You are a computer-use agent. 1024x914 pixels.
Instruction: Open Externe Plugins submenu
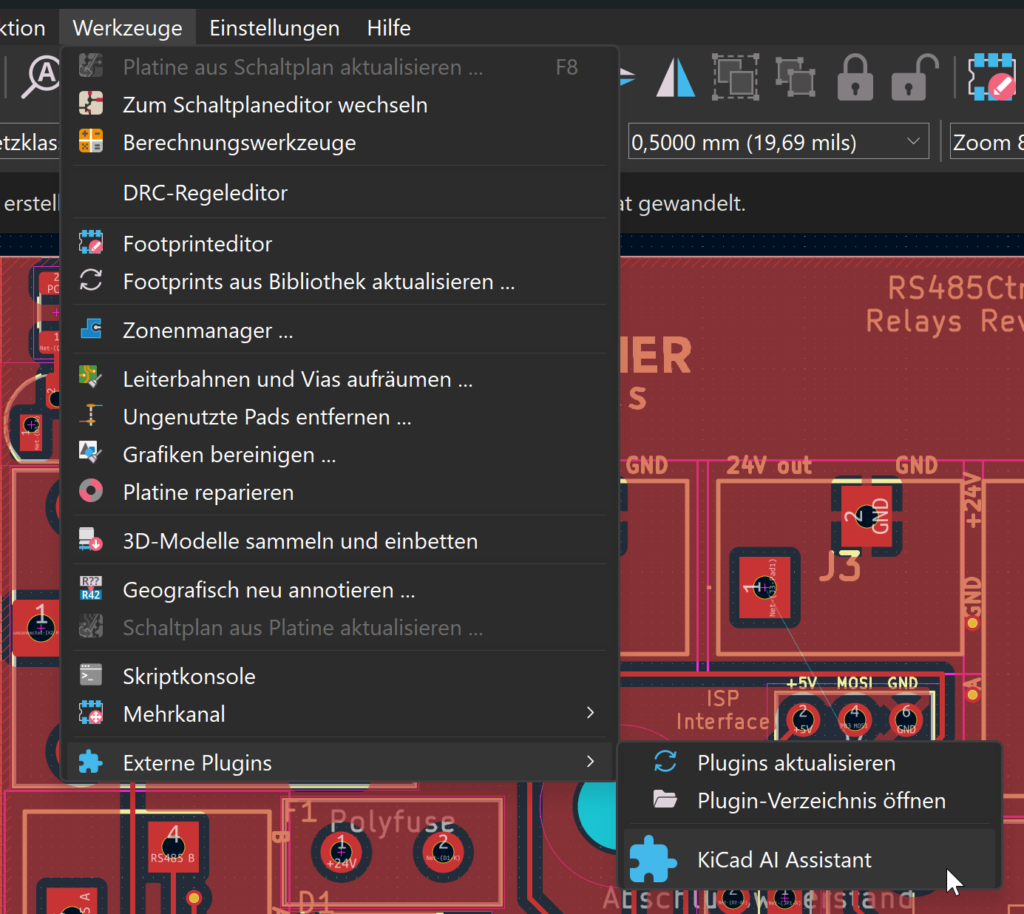click(x=340, y=763)
